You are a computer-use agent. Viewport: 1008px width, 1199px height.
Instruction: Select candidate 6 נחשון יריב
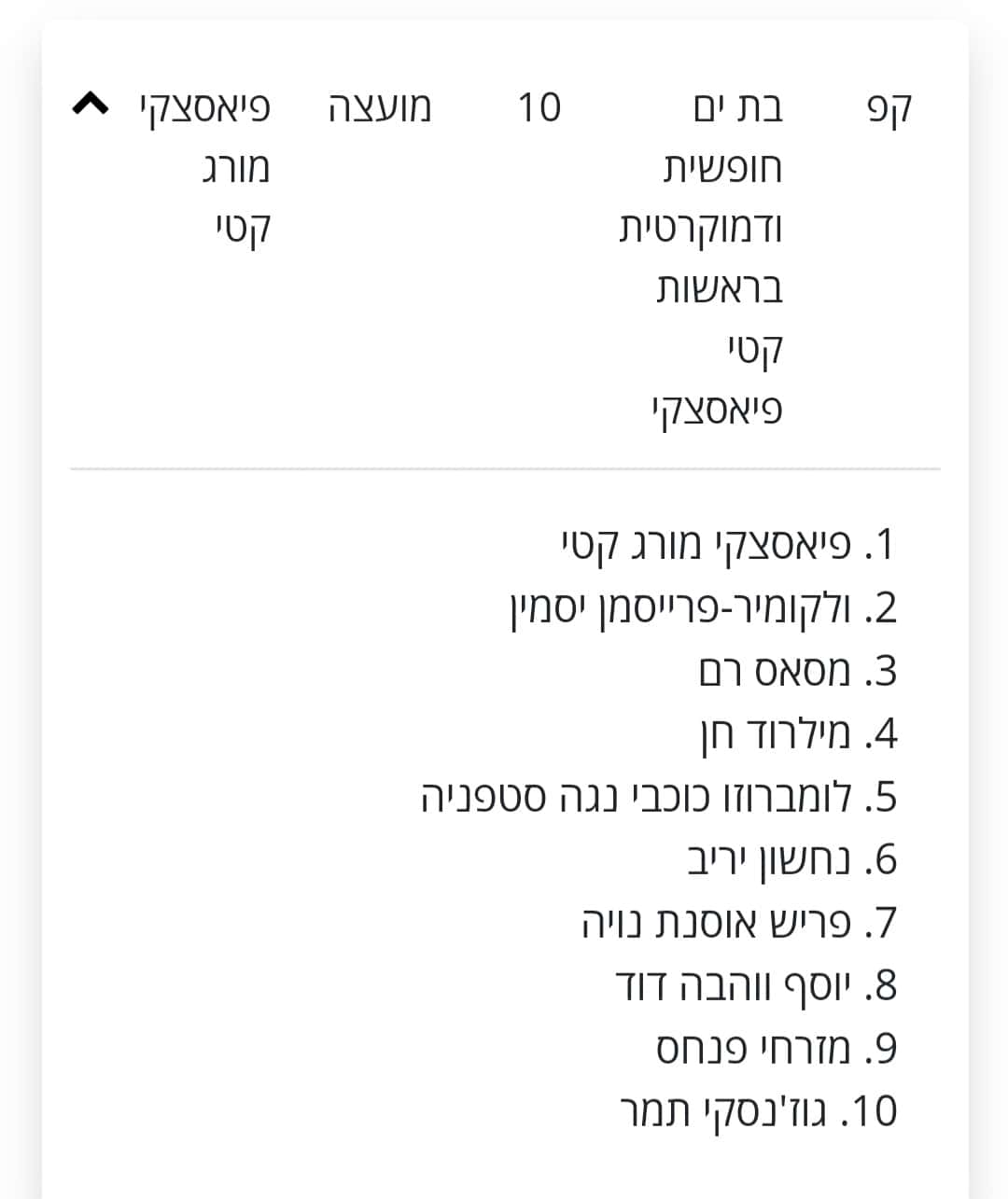[792, 859]
